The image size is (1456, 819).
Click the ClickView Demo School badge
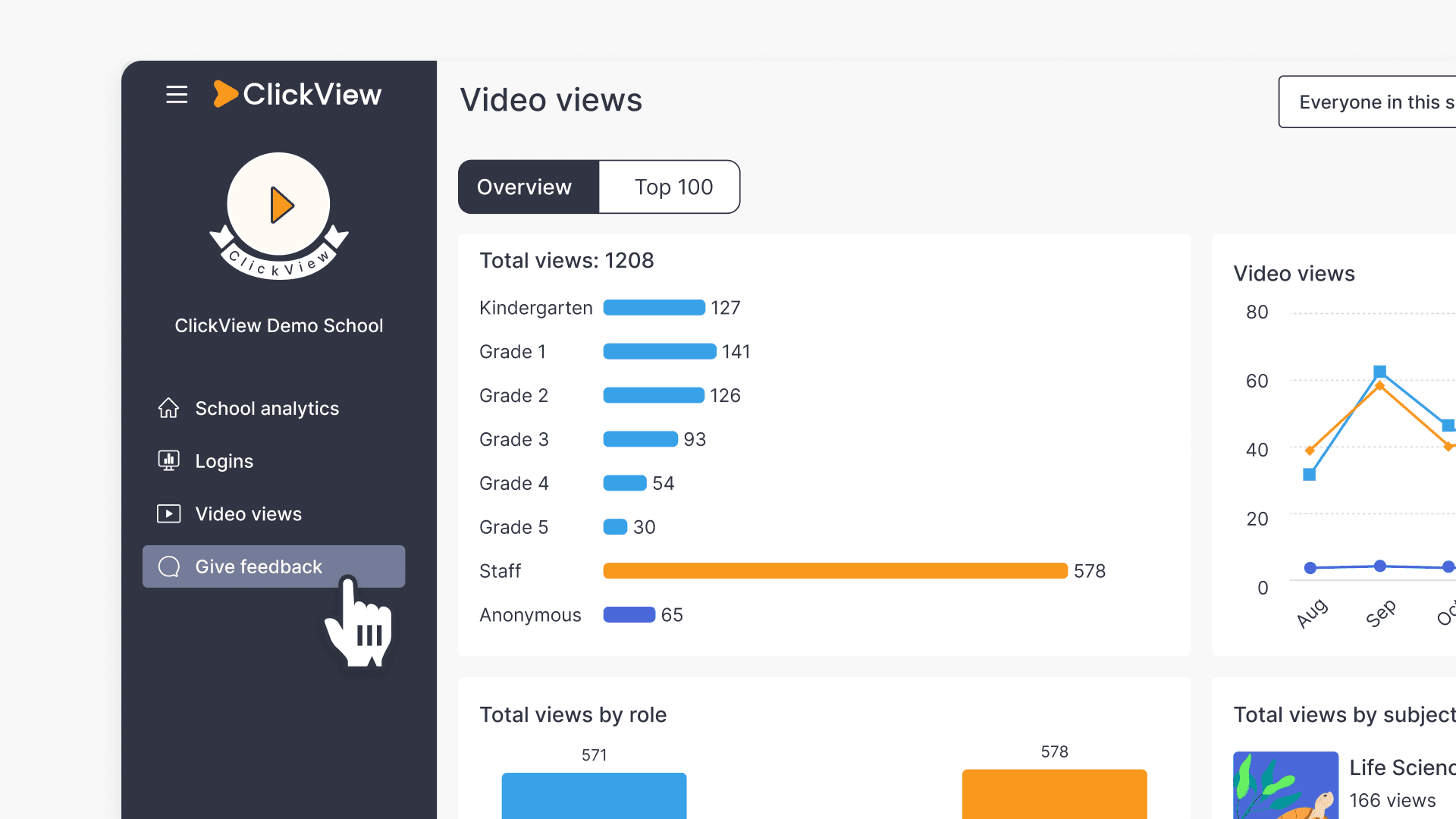pos(279,216)
